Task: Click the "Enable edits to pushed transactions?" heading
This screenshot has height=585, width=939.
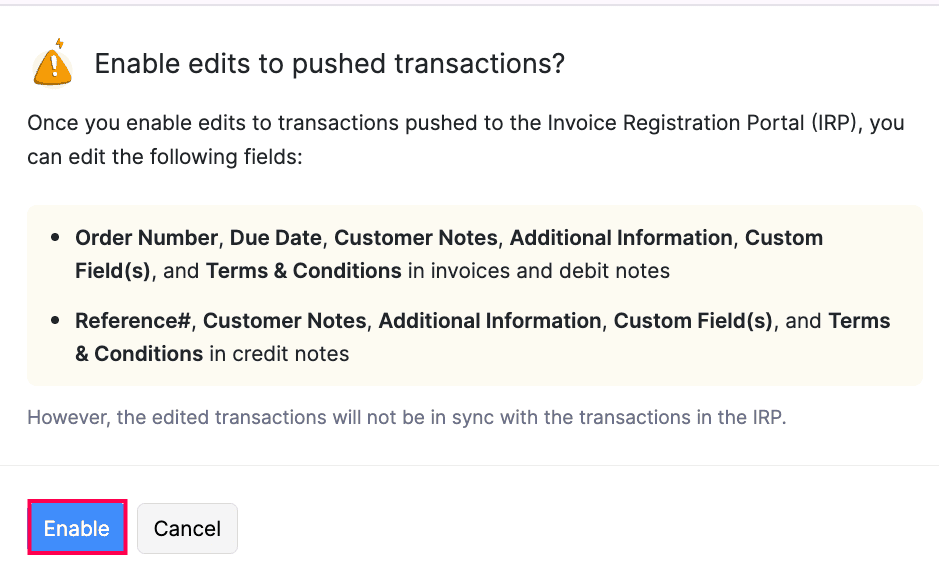Action: [x=329, y=64]
